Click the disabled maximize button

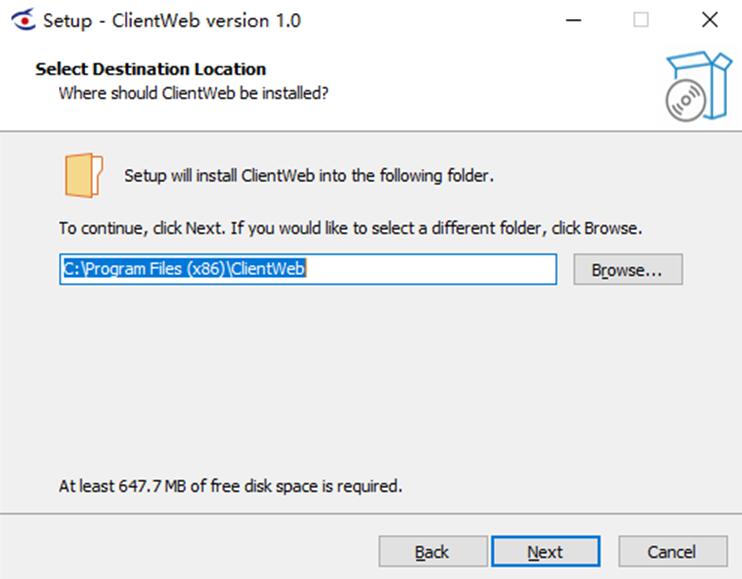(641, 20)
